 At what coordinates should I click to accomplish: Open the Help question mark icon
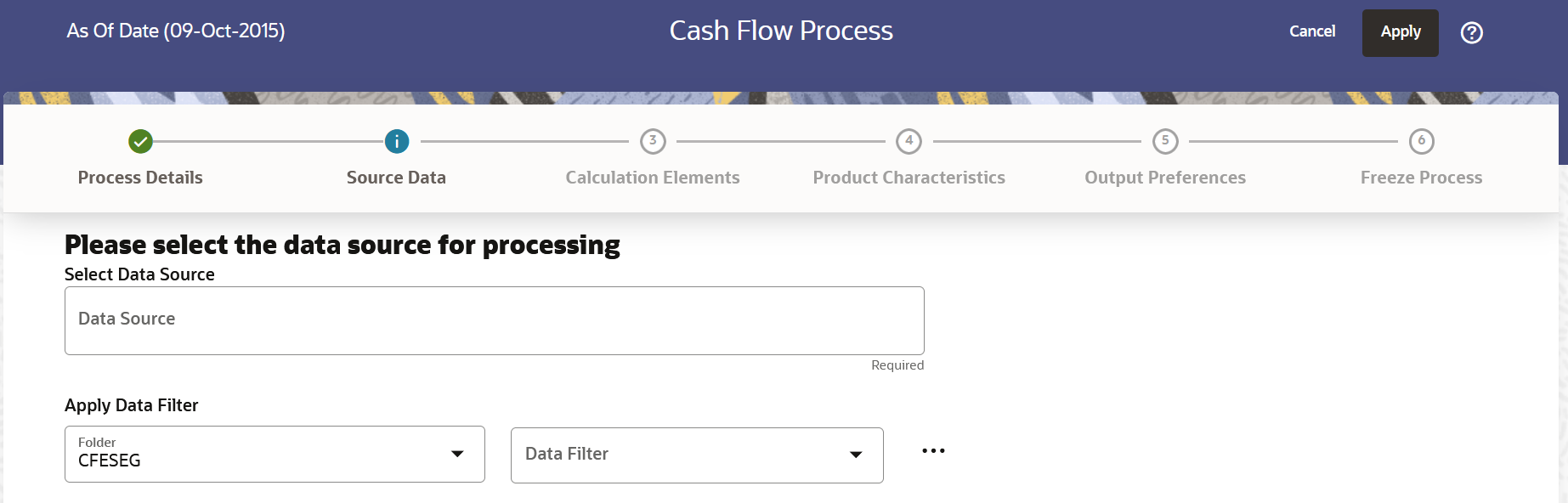tap(1471, 32)
